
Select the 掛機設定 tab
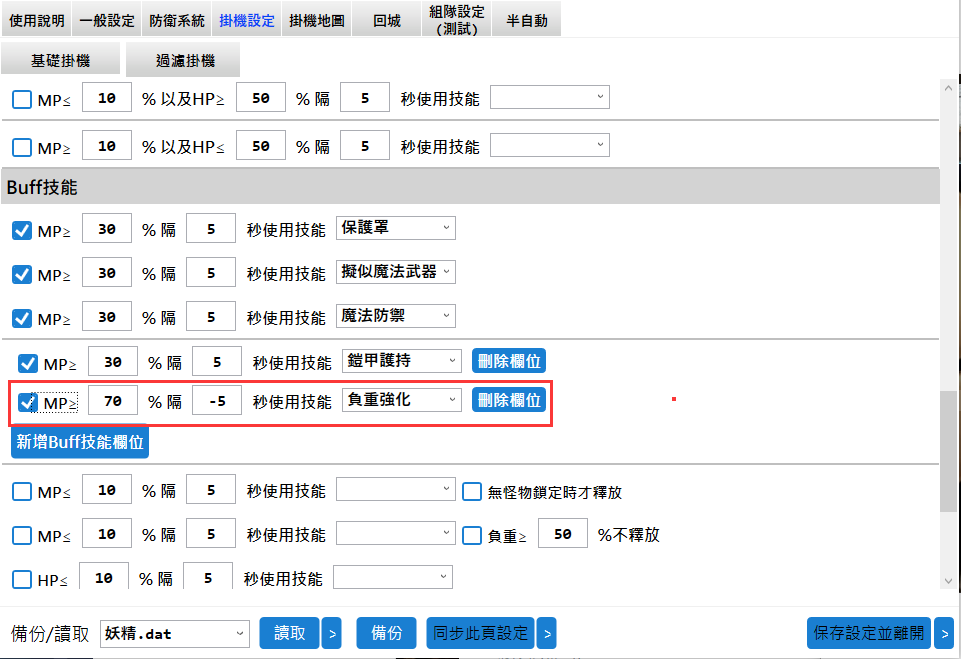coord(246,21)
